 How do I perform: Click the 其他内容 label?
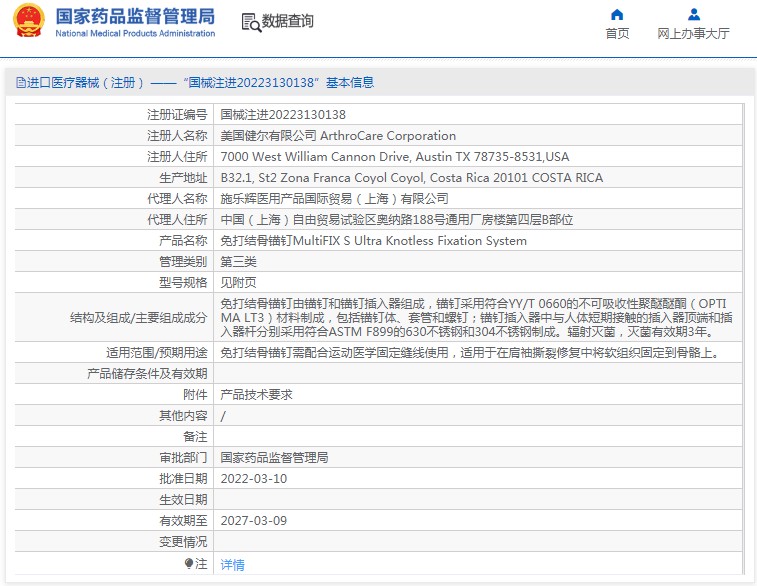[183, 416]
